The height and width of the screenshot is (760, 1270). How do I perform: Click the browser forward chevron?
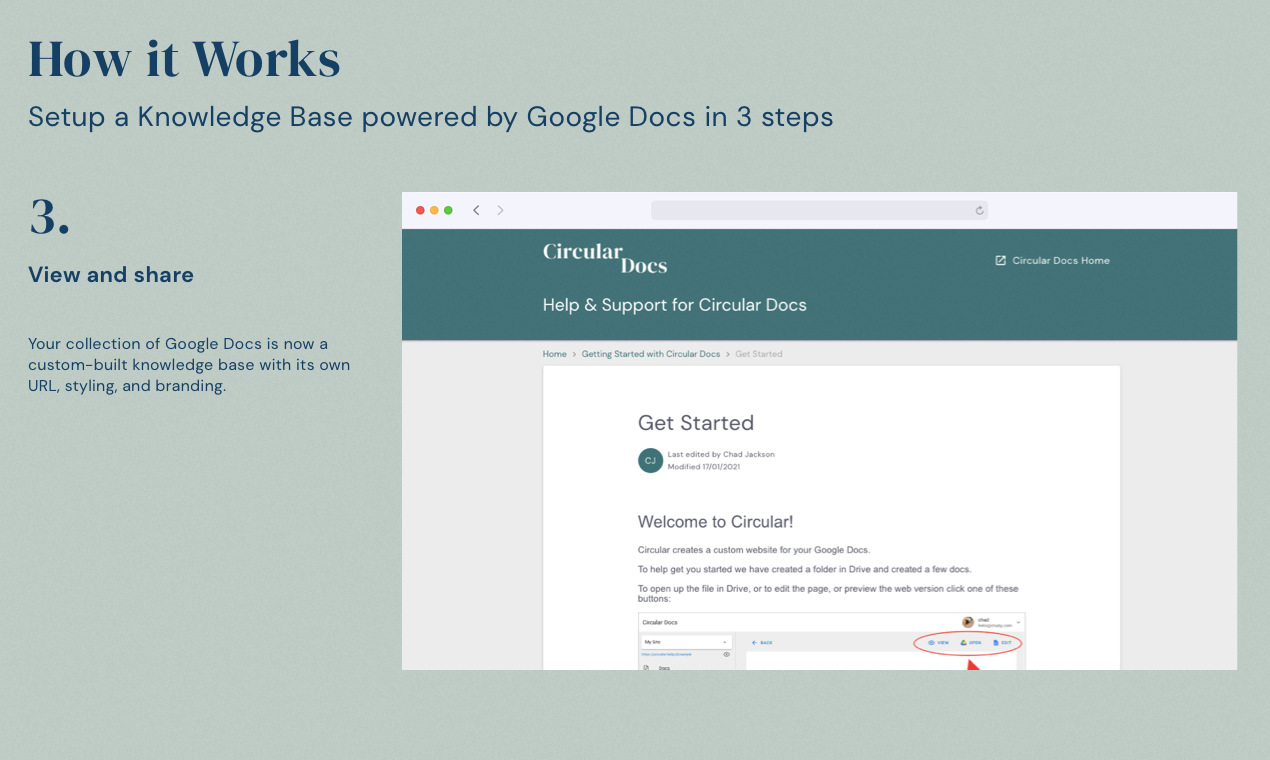(x=500, y=210)
